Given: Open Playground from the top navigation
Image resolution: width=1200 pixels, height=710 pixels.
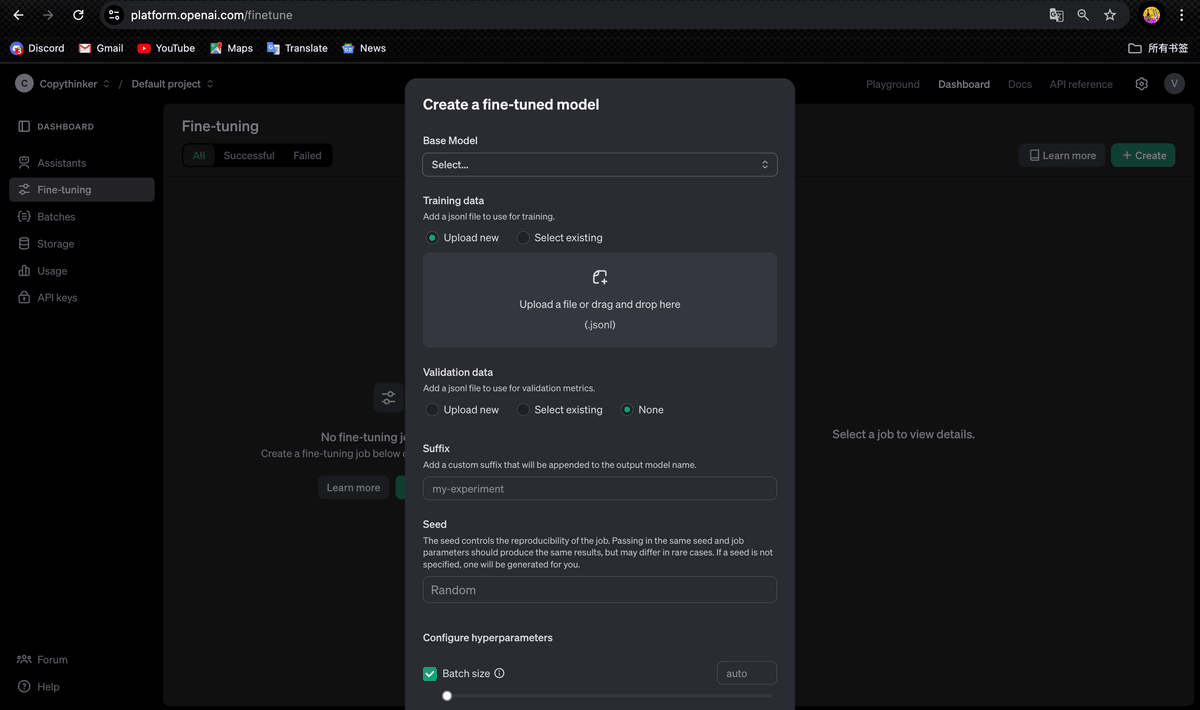Looking at the screenshot, I should pos(892,84).
